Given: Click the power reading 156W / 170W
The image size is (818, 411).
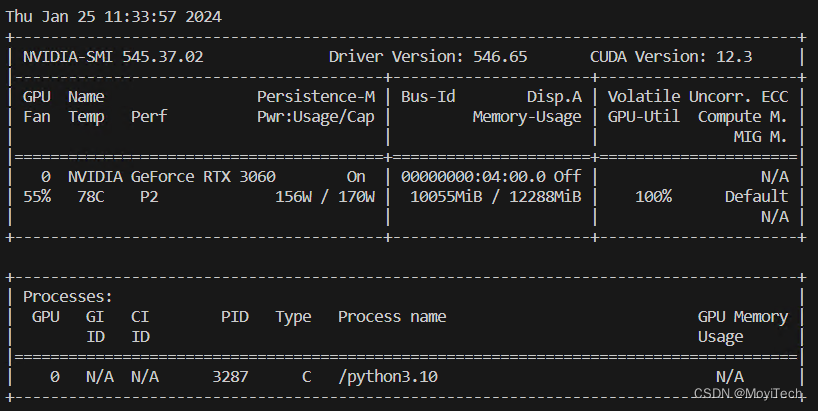Looking at the screenshot, I should point(325,197).
